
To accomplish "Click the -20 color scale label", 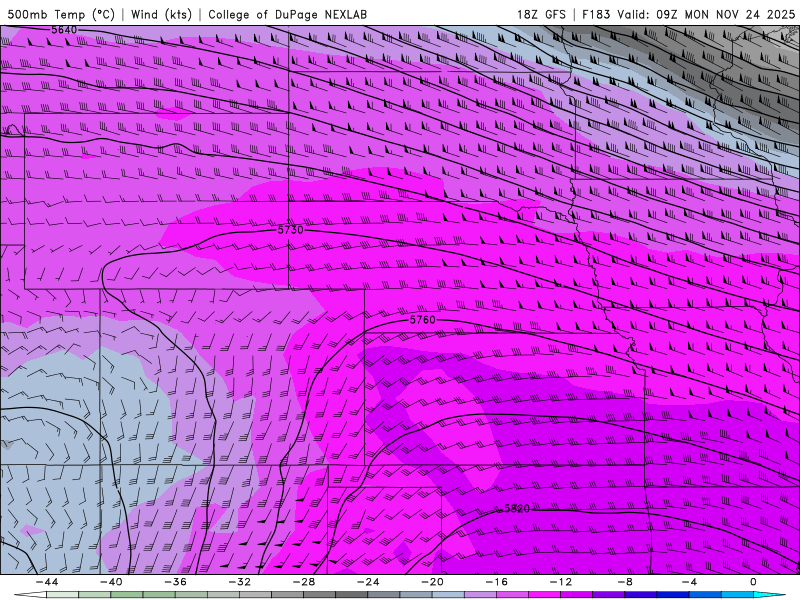I will [433, 582].
